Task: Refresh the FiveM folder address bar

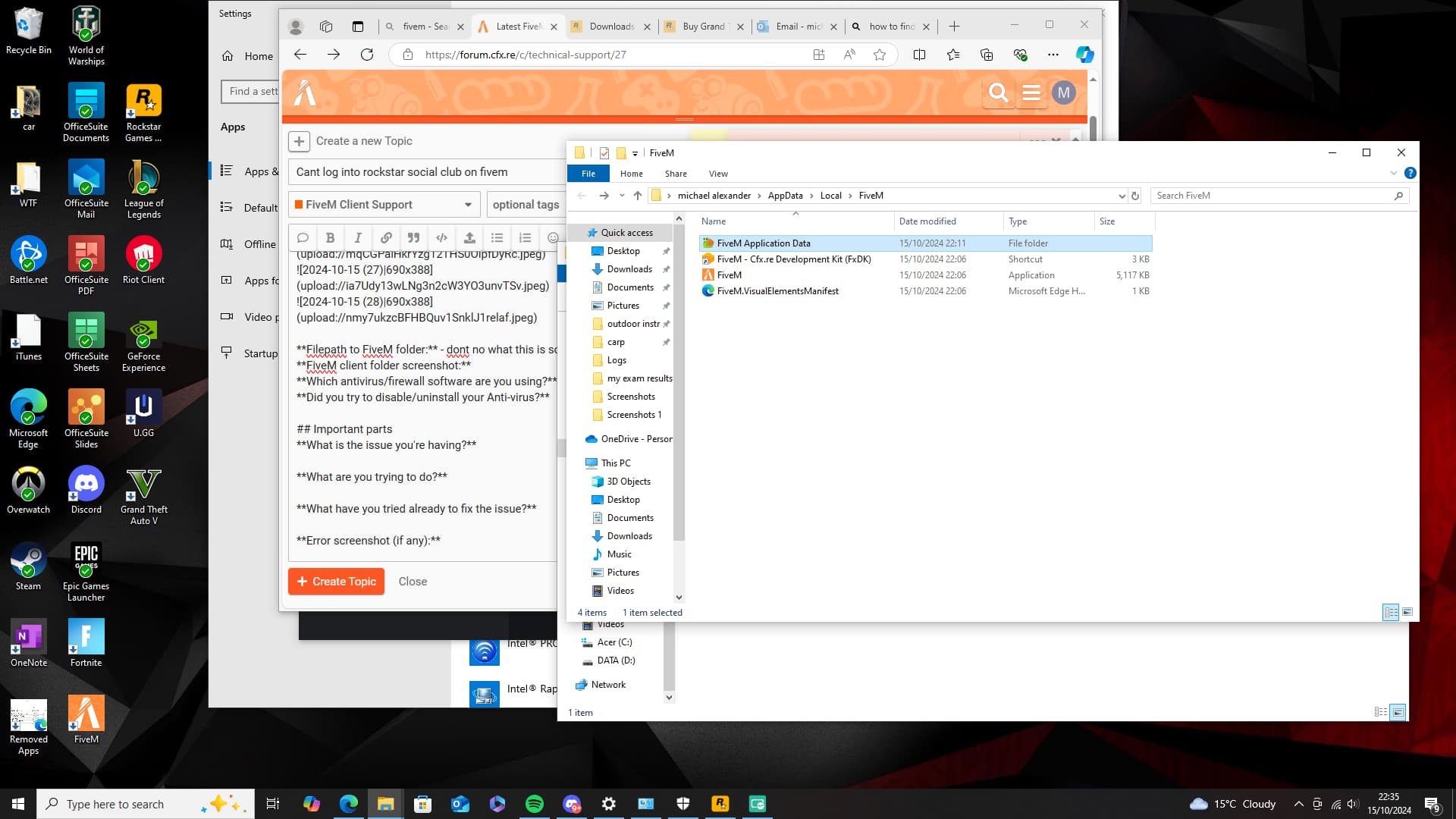Action: tap(1135, 196)
